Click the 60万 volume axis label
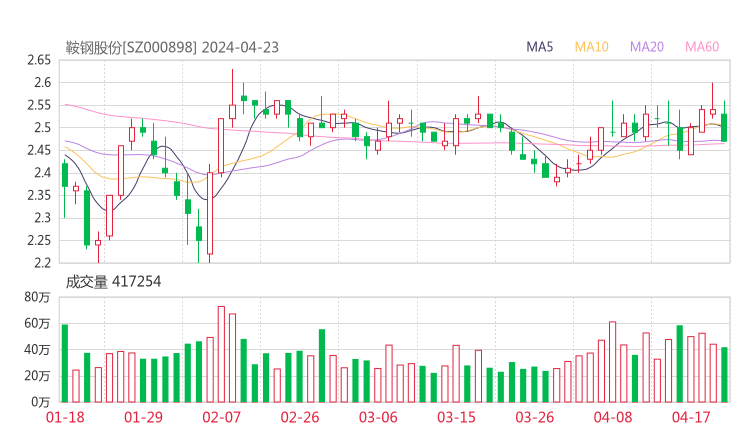This screenshot has height=440, width=740. 37,323
